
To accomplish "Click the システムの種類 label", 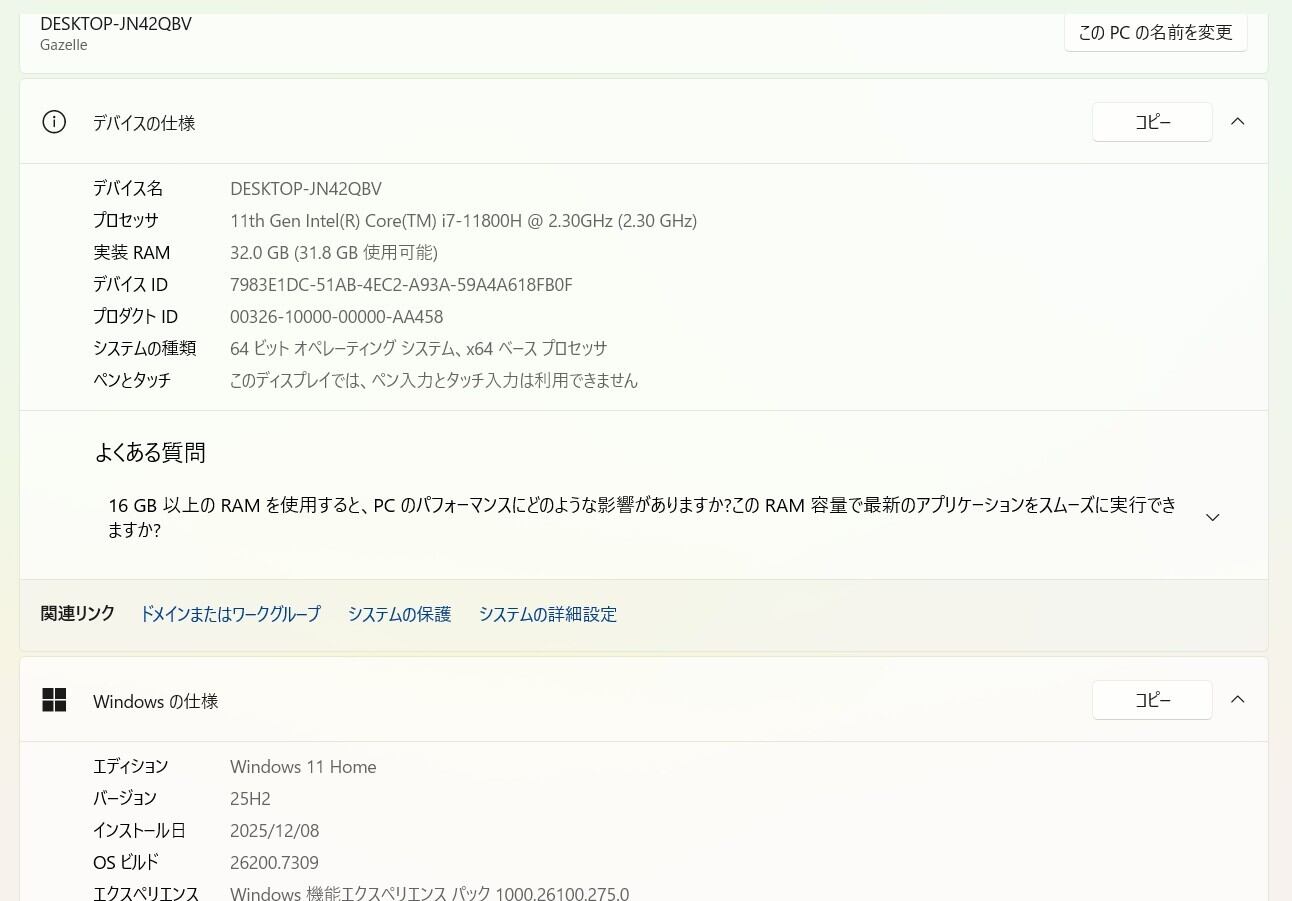I will coord(144,349).
